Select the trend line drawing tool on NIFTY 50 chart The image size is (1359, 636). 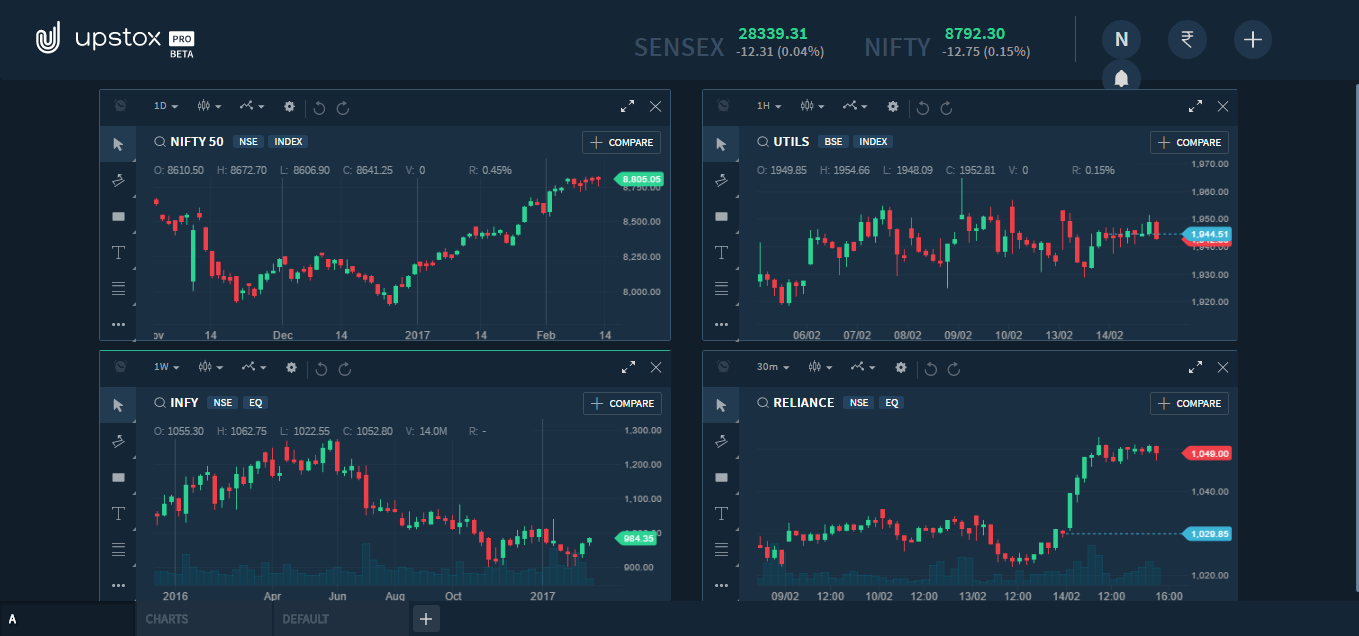click(118, 178)
